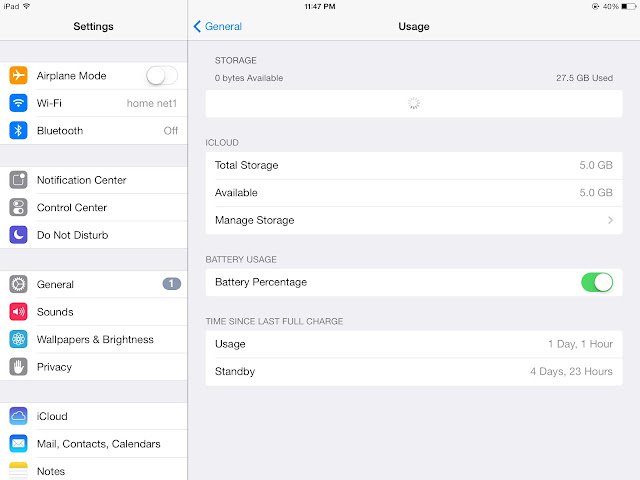Tap the Total Storage row

[414, 165]
